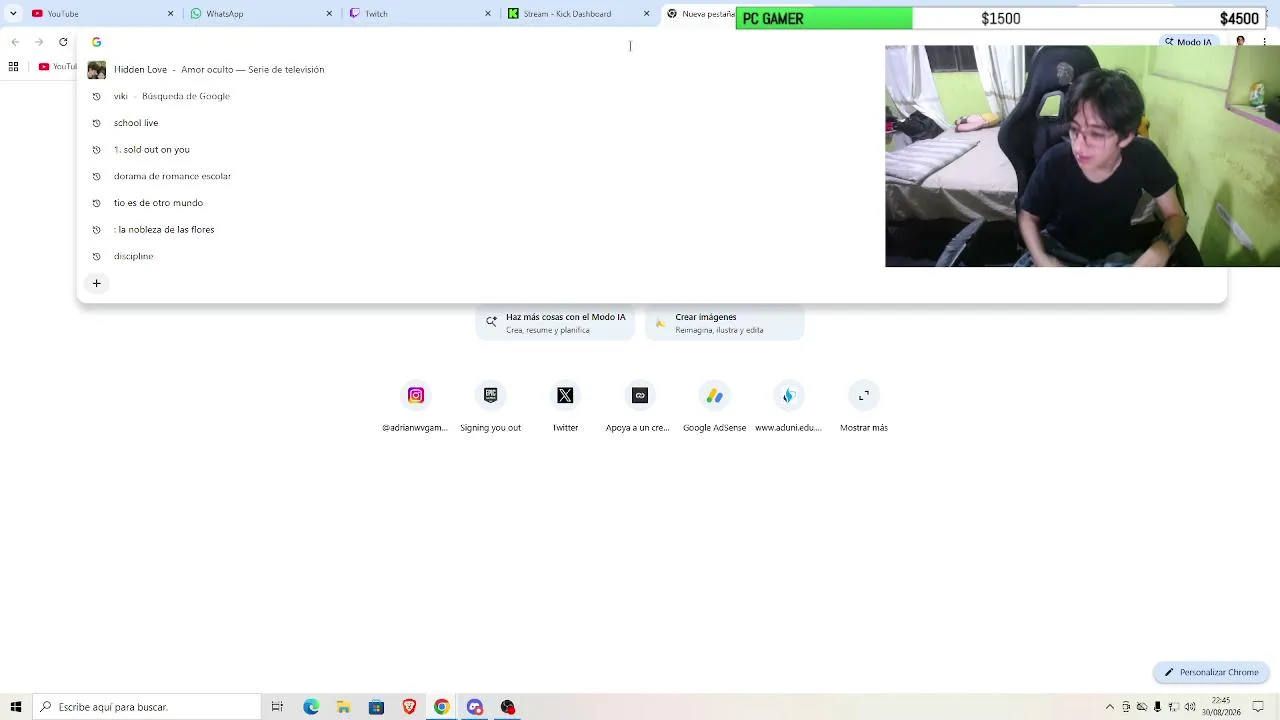Image resolution: width=1280 pixels, height=720 pixels.
Task: Pick the 'tio es de otro mundo' suggestion
Action: (480, 203)
